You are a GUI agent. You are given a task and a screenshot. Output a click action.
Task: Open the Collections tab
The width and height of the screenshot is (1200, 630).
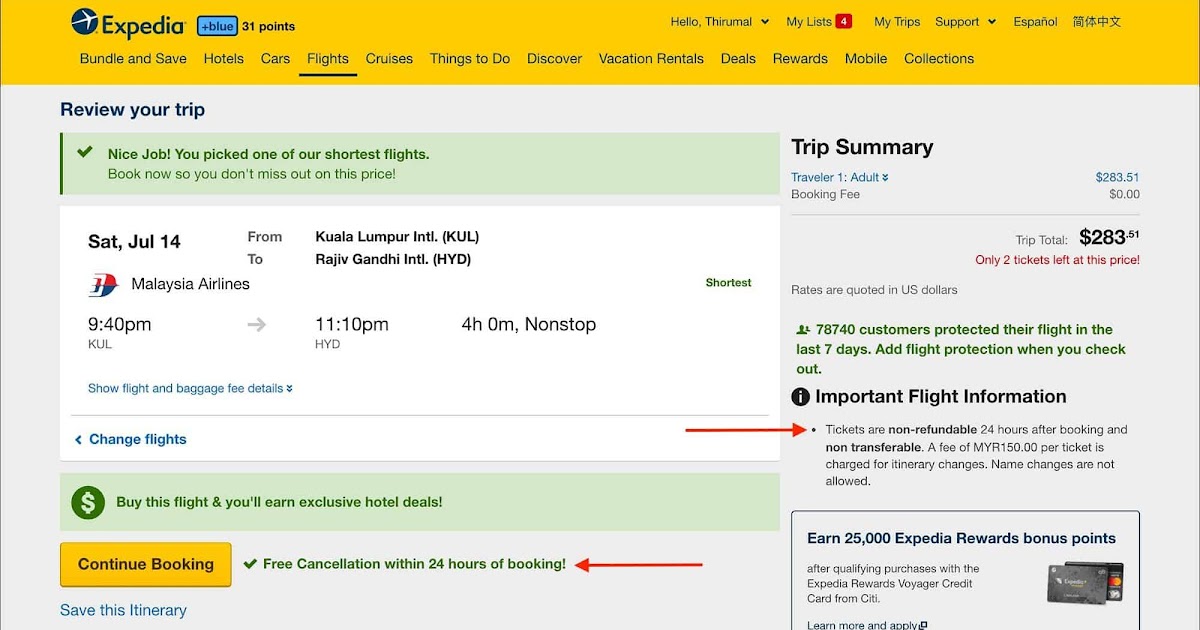(939, 58)
